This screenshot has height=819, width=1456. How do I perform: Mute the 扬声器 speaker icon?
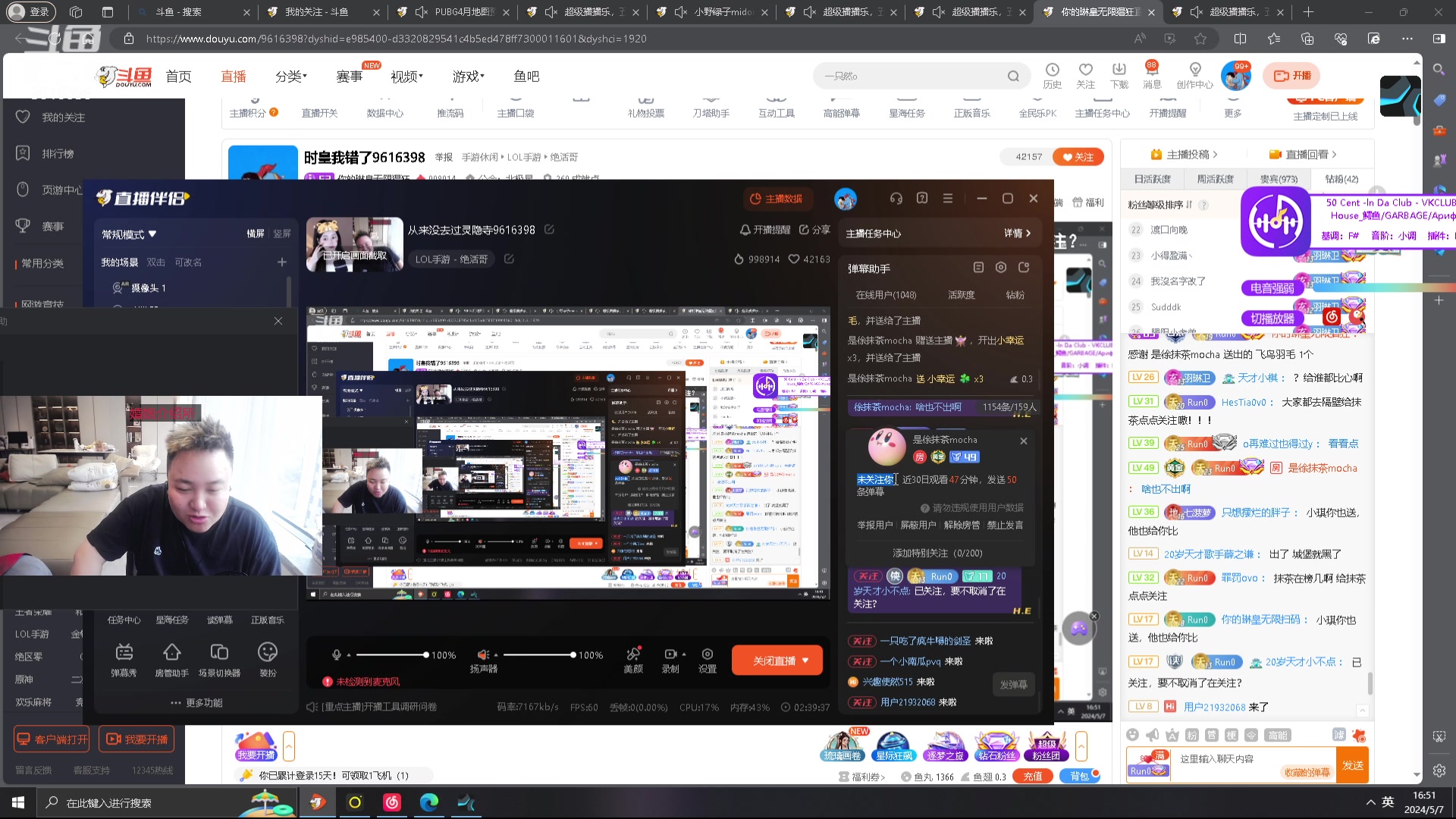pyautogui.click(x=483, y=654)
